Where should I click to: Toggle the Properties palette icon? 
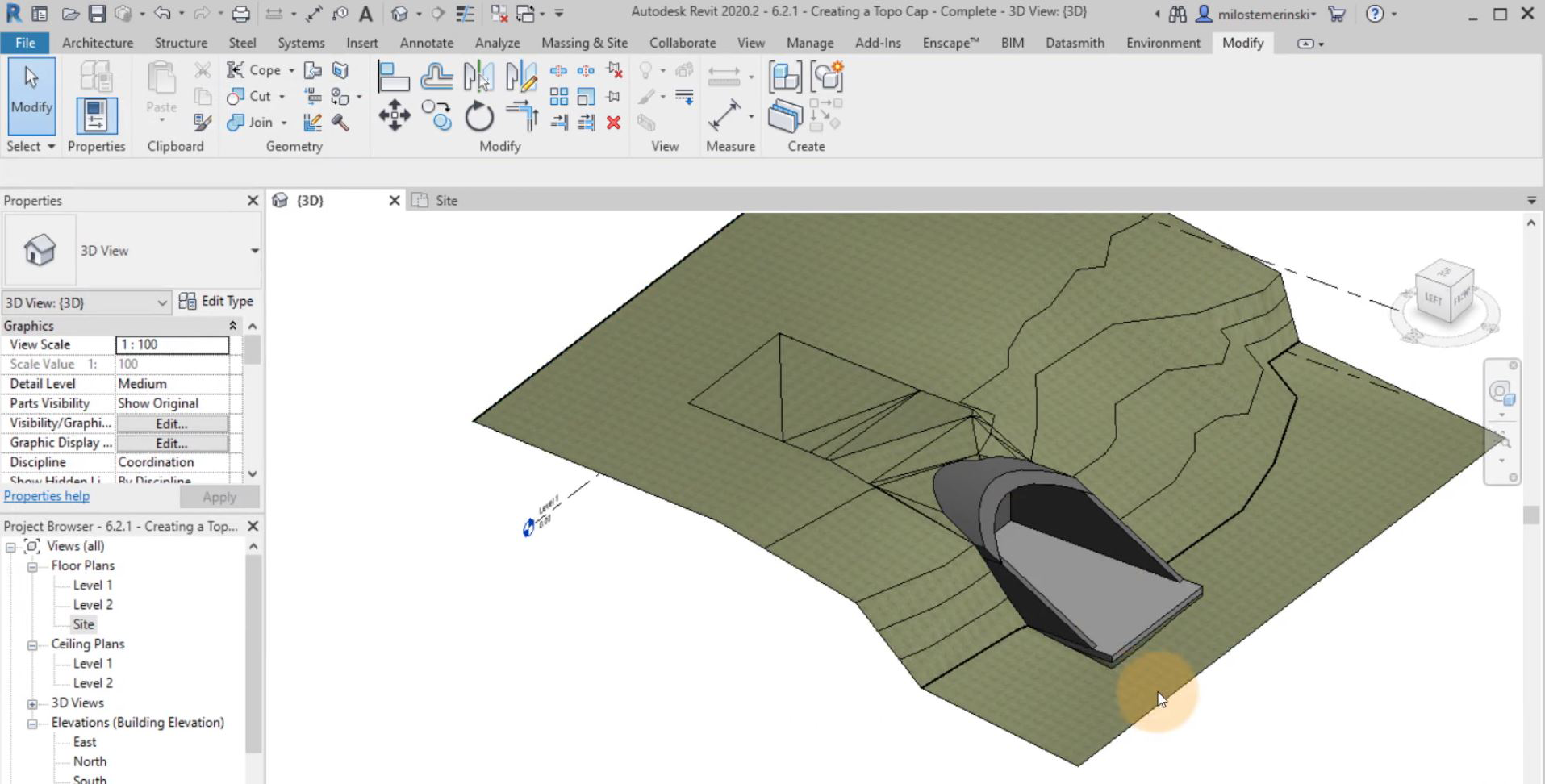click(x=96, y=115)
